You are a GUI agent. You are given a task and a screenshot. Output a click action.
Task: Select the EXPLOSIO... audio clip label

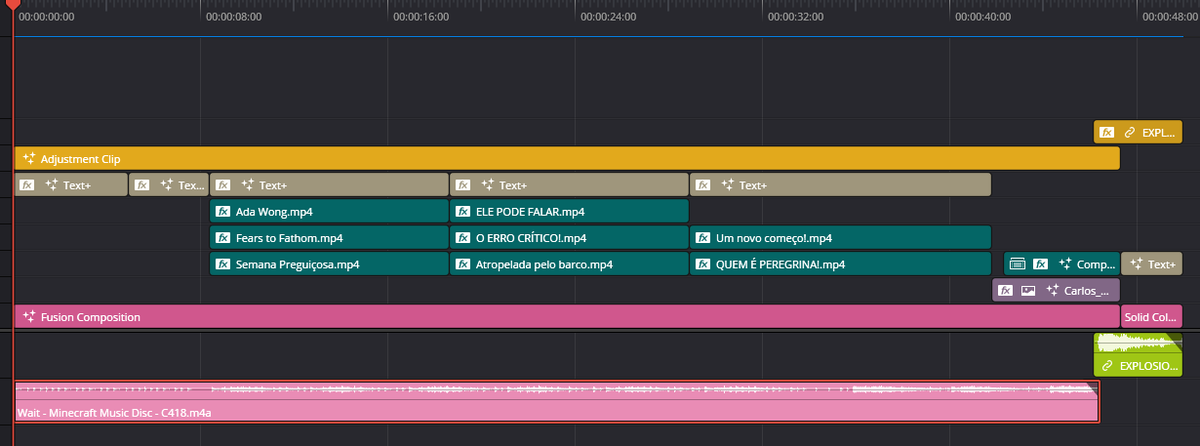[x=1149, y=366]
